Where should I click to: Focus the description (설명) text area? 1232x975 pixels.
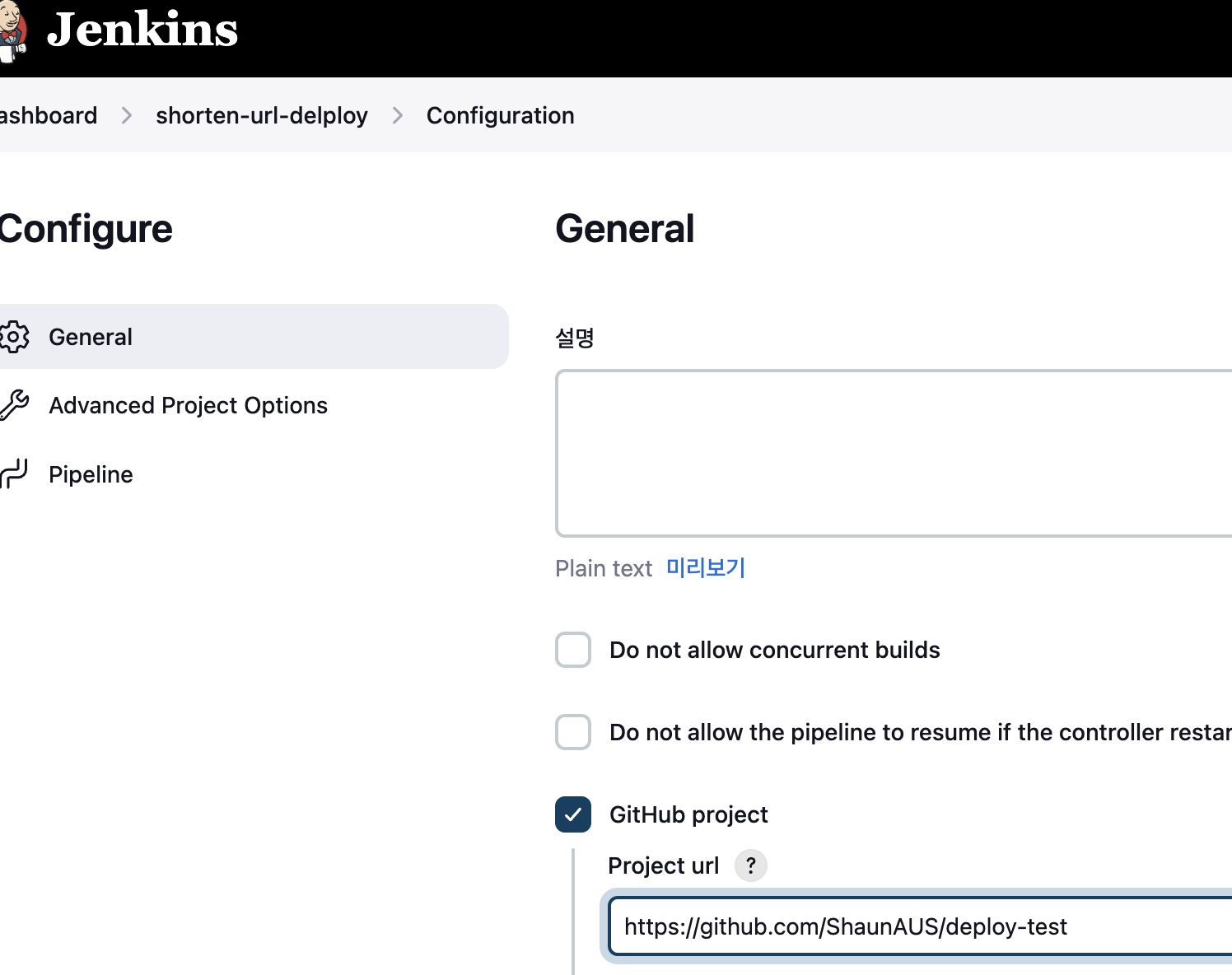894,453
